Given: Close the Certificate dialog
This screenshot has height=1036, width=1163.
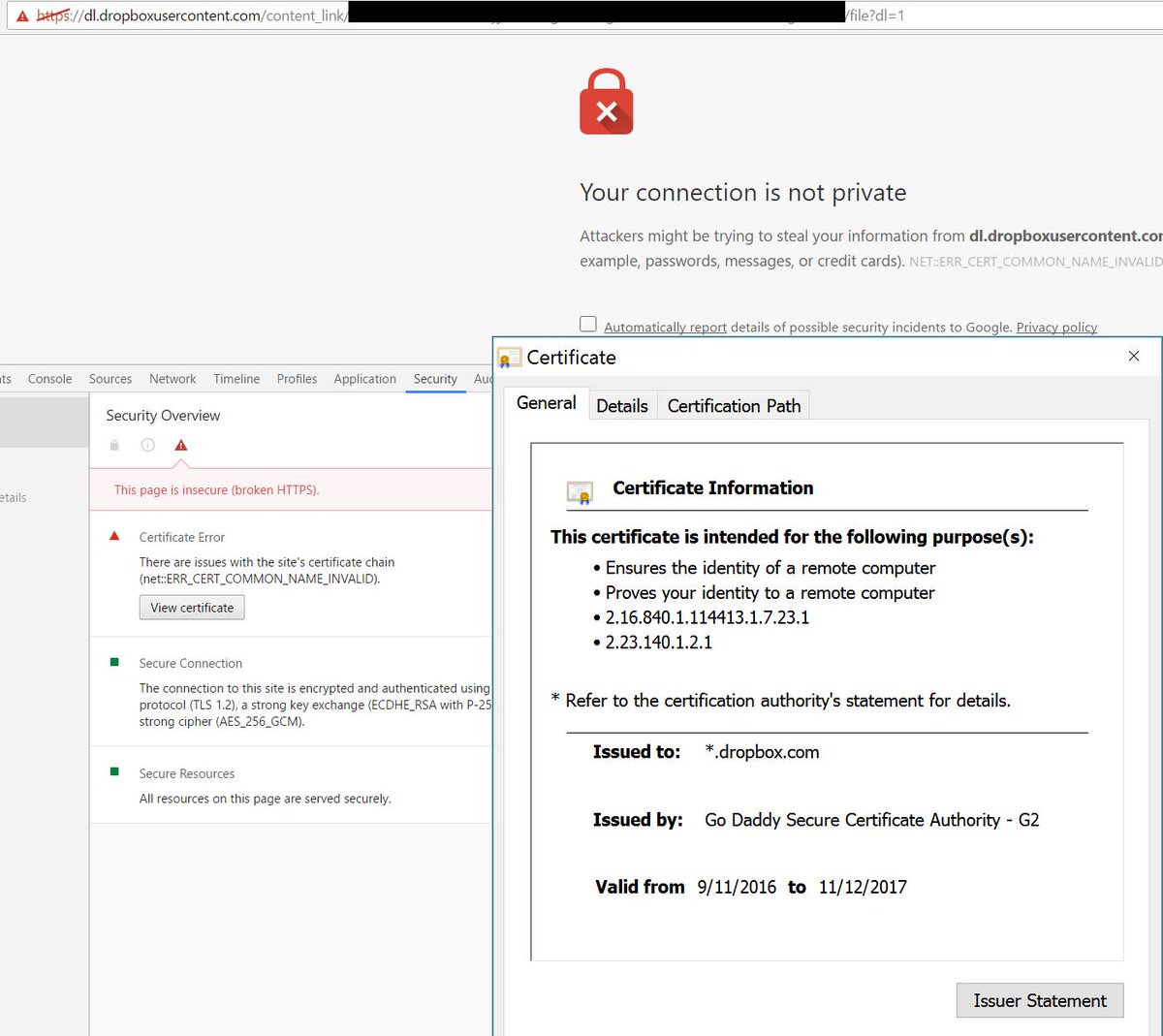Looking at the screenshot, I should click(1134, 356).
